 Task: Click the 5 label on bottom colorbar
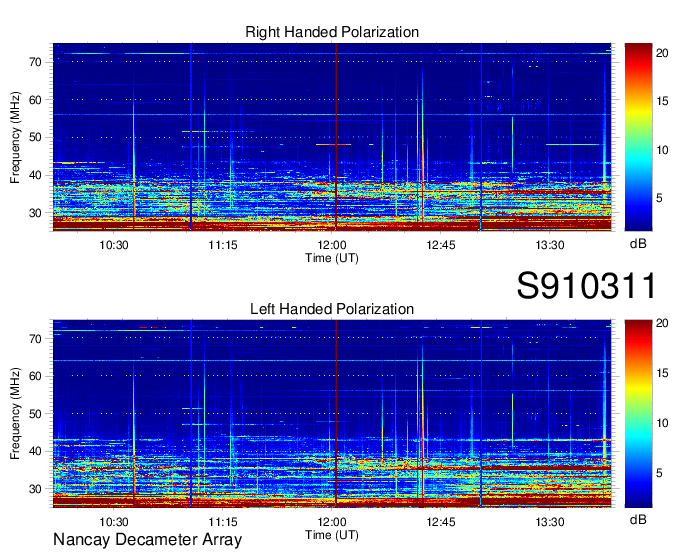[659, 473]
